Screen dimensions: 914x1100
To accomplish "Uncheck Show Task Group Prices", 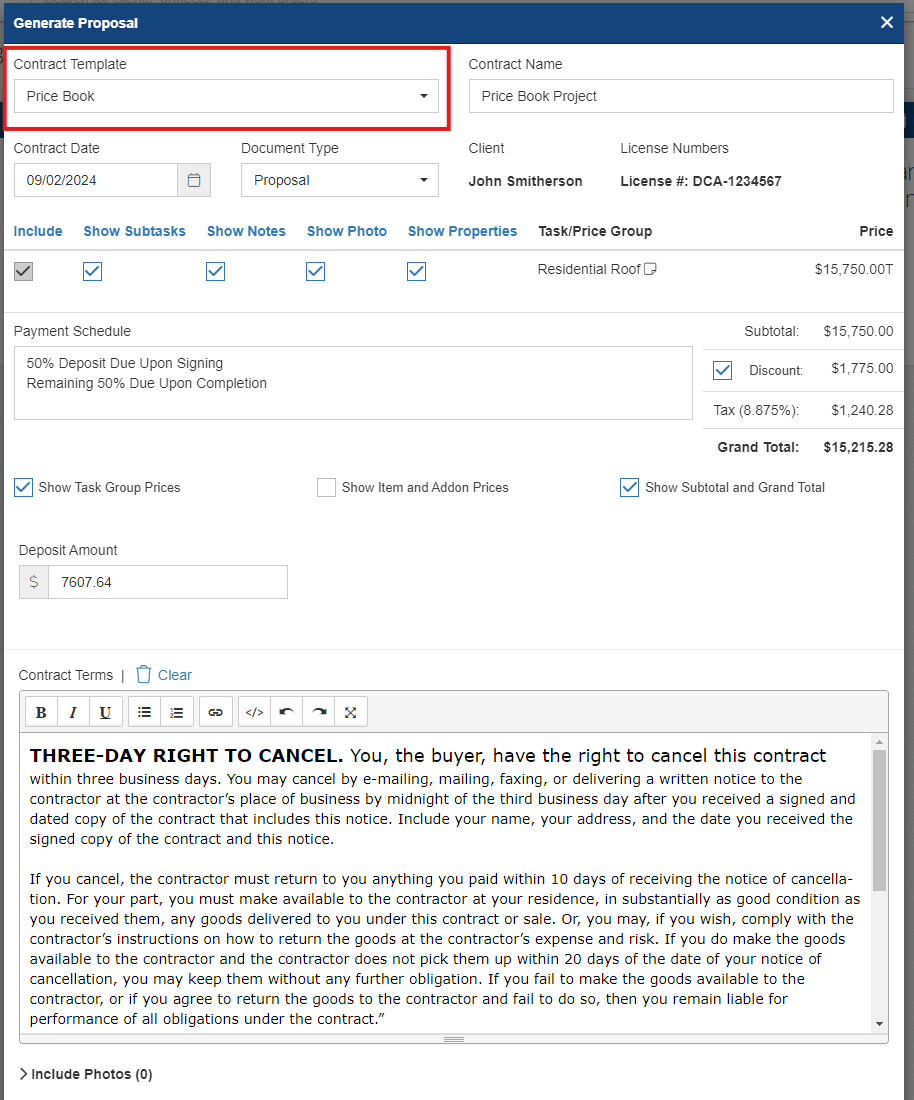I will (x=22, y=487).
